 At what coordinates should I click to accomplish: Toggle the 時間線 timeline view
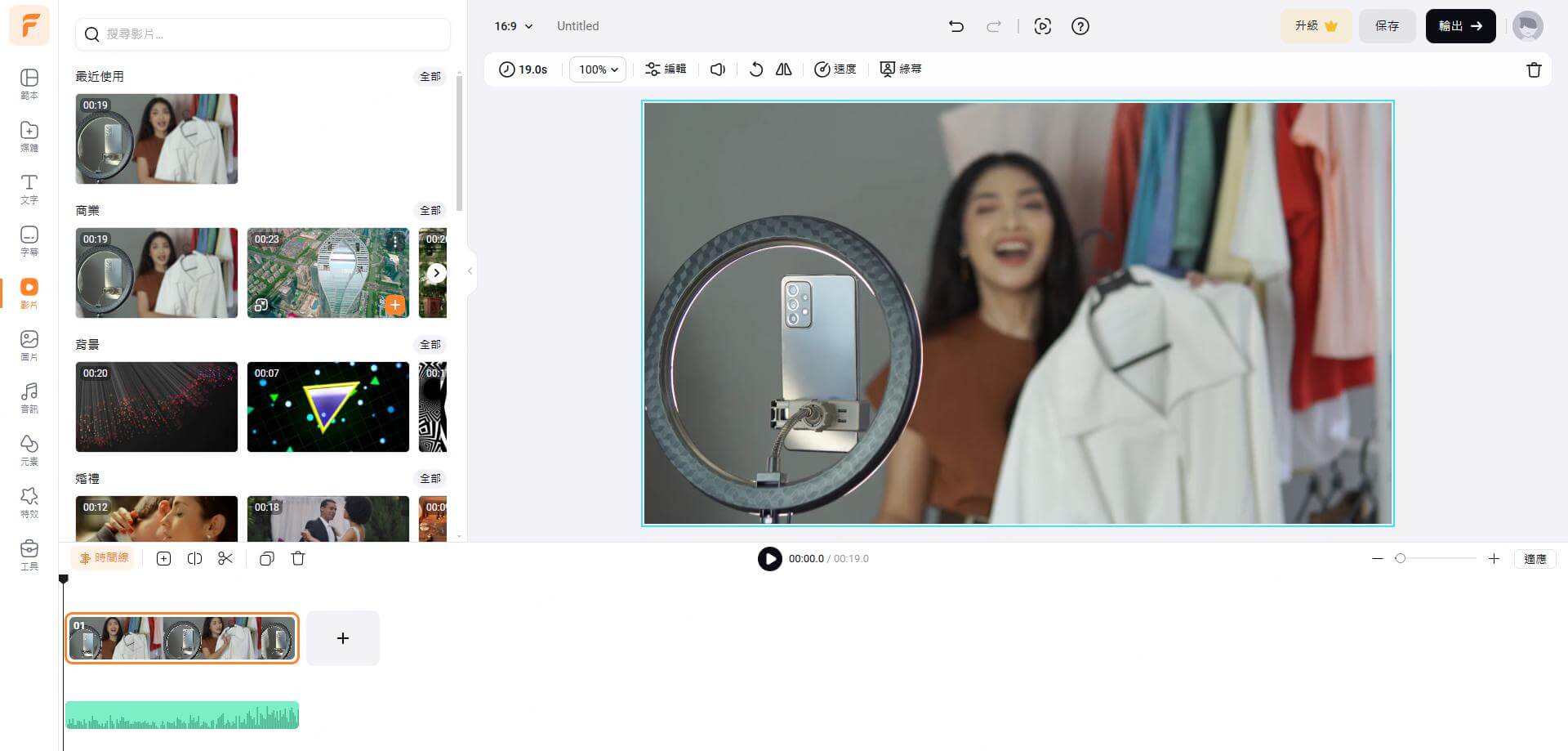pos(104,558)
